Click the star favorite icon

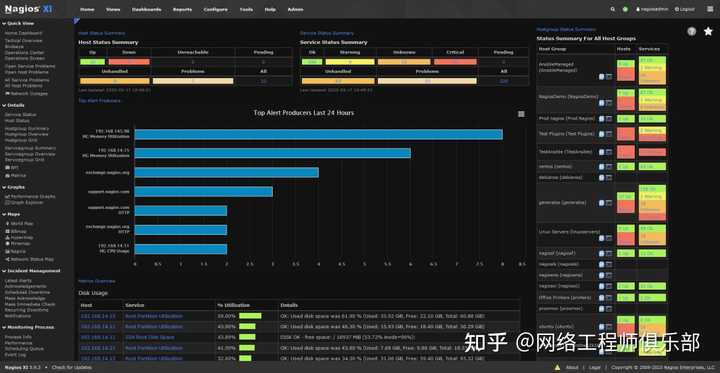pos(708,32)
